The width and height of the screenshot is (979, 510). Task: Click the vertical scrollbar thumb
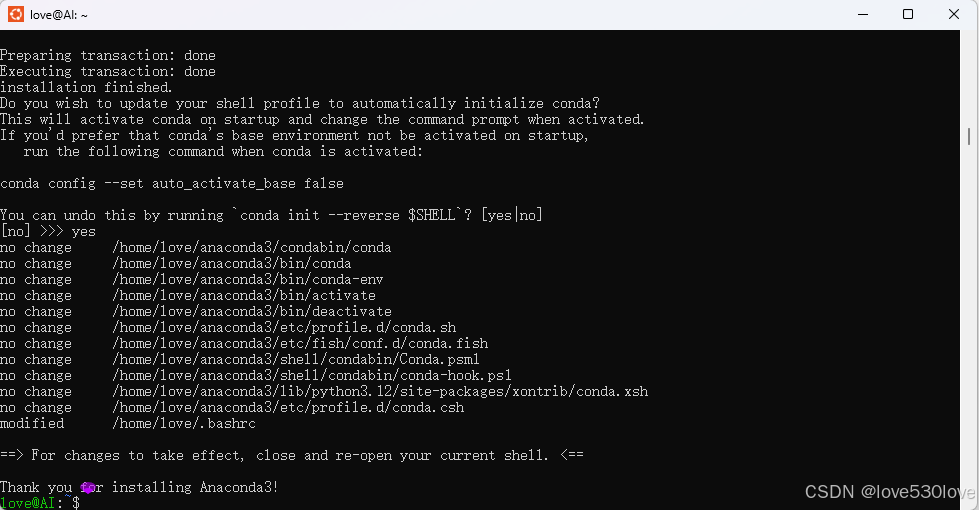pyautogui.click(x=969, y=136)
